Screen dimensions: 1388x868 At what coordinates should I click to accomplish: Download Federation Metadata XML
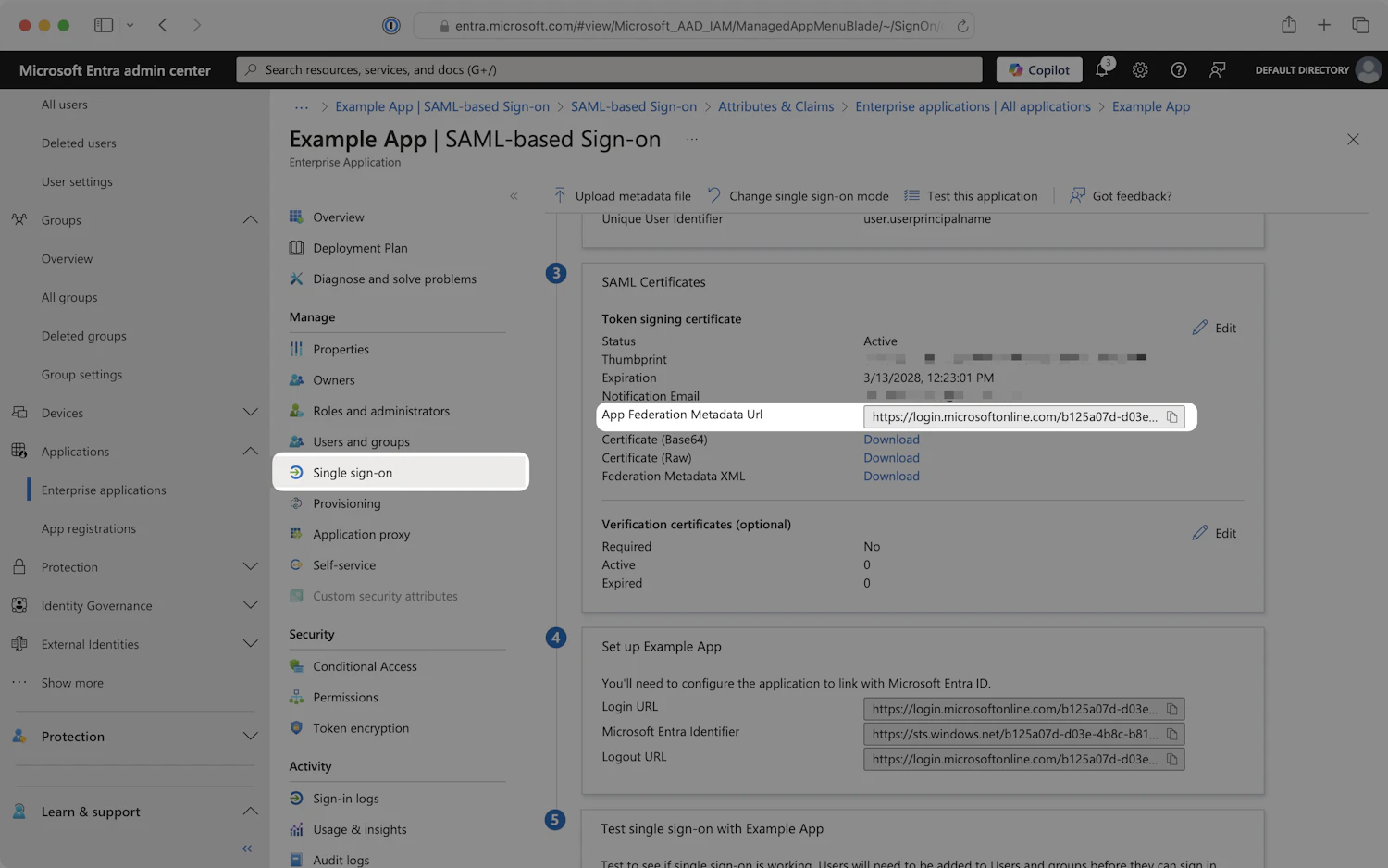[x=891, y=477]
